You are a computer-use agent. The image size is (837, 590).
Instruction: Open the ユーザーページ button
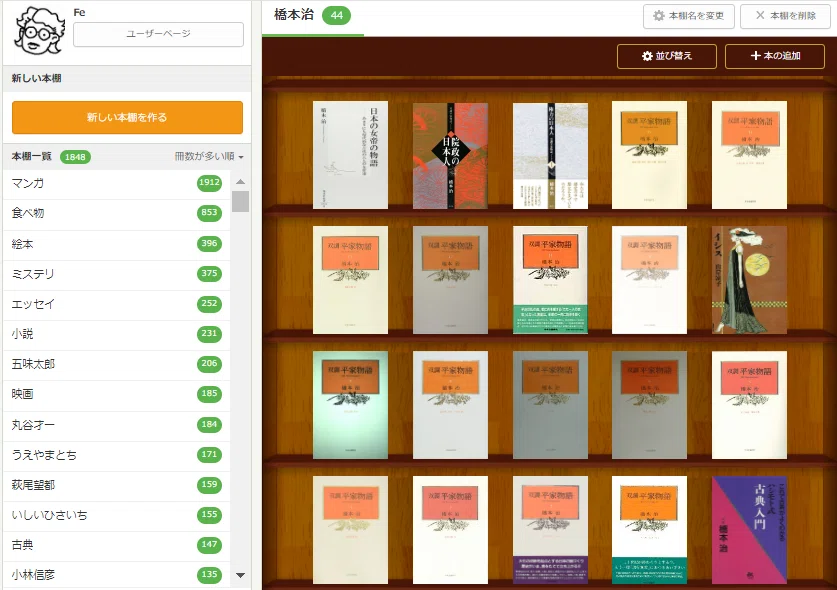pos(159,34)
